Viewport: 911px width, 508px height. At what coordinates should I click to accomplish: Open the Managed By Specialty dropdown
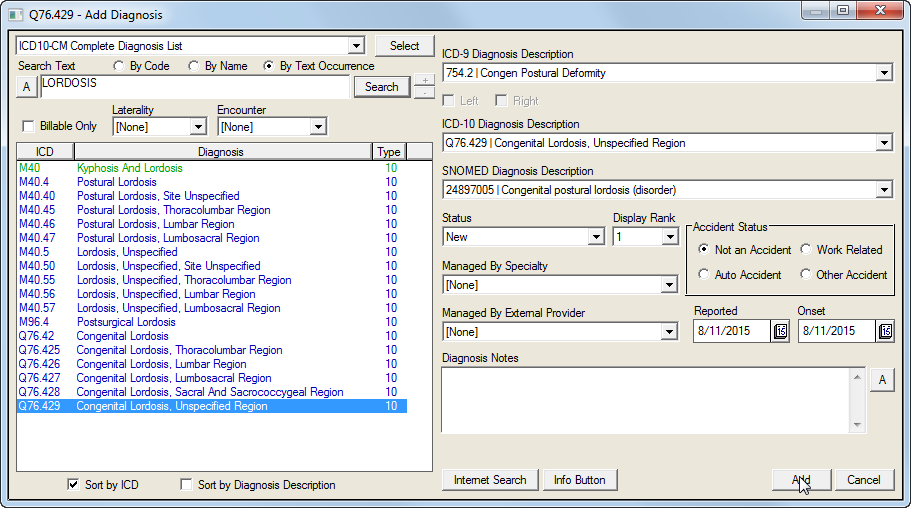[x=669, y=285]
